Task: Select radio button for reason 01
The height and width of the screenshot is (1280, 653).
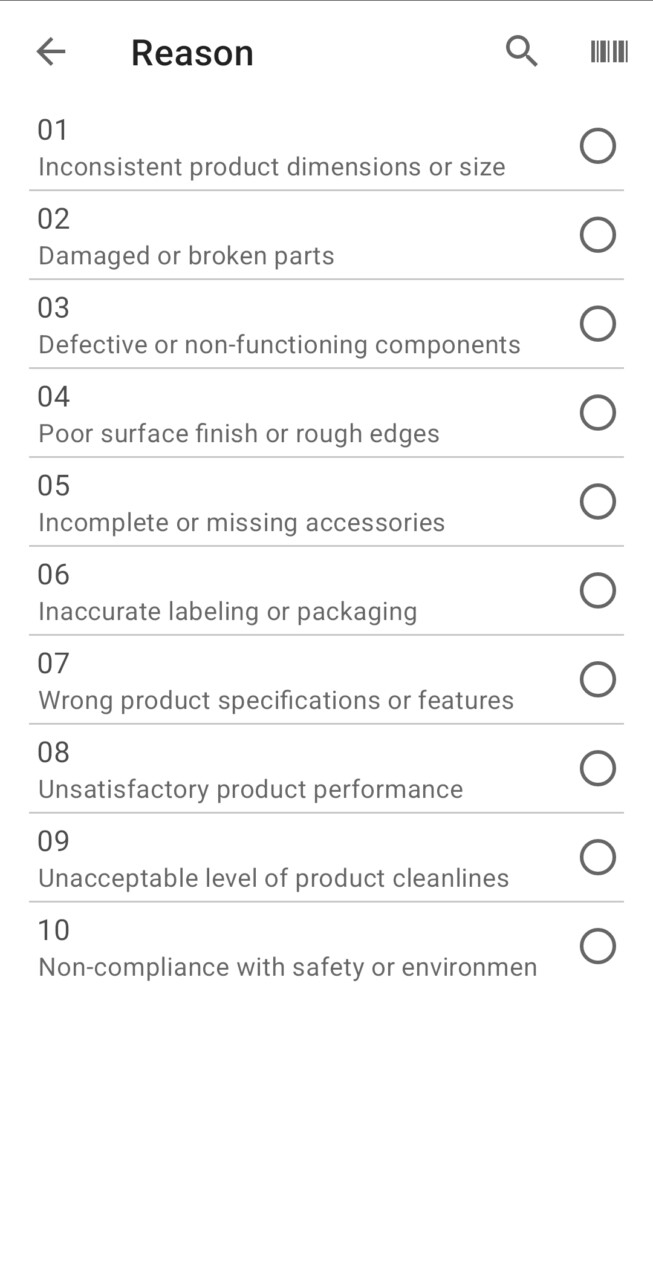Action: (x=597, y=146)
